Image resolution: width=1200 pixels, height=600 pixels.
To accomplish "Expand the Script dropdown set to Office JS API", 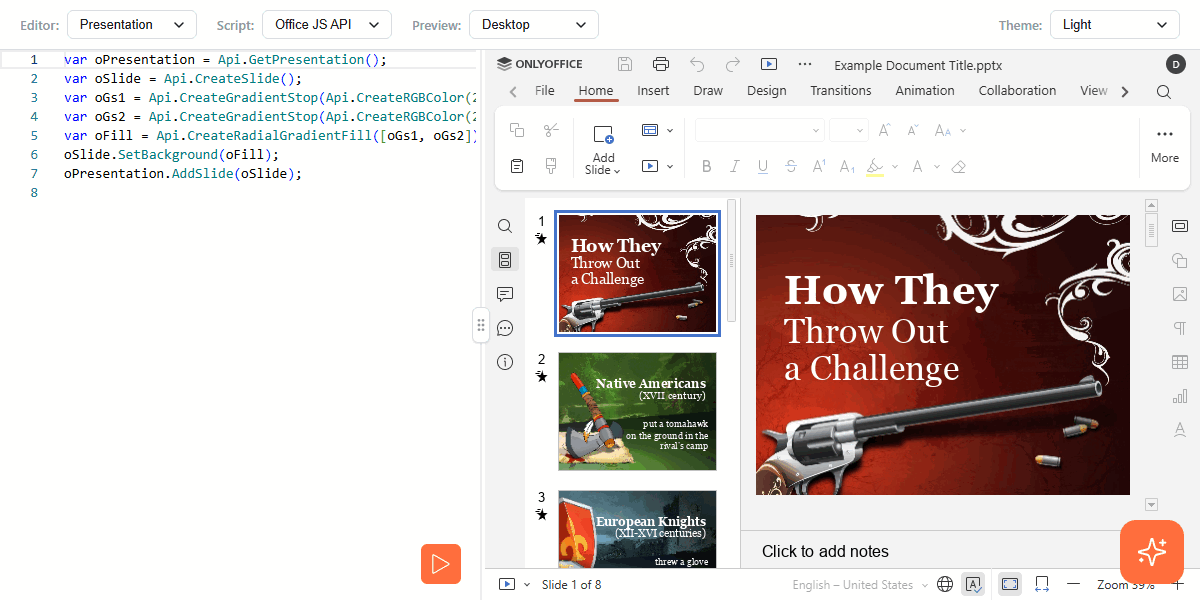I will [327, 25].
